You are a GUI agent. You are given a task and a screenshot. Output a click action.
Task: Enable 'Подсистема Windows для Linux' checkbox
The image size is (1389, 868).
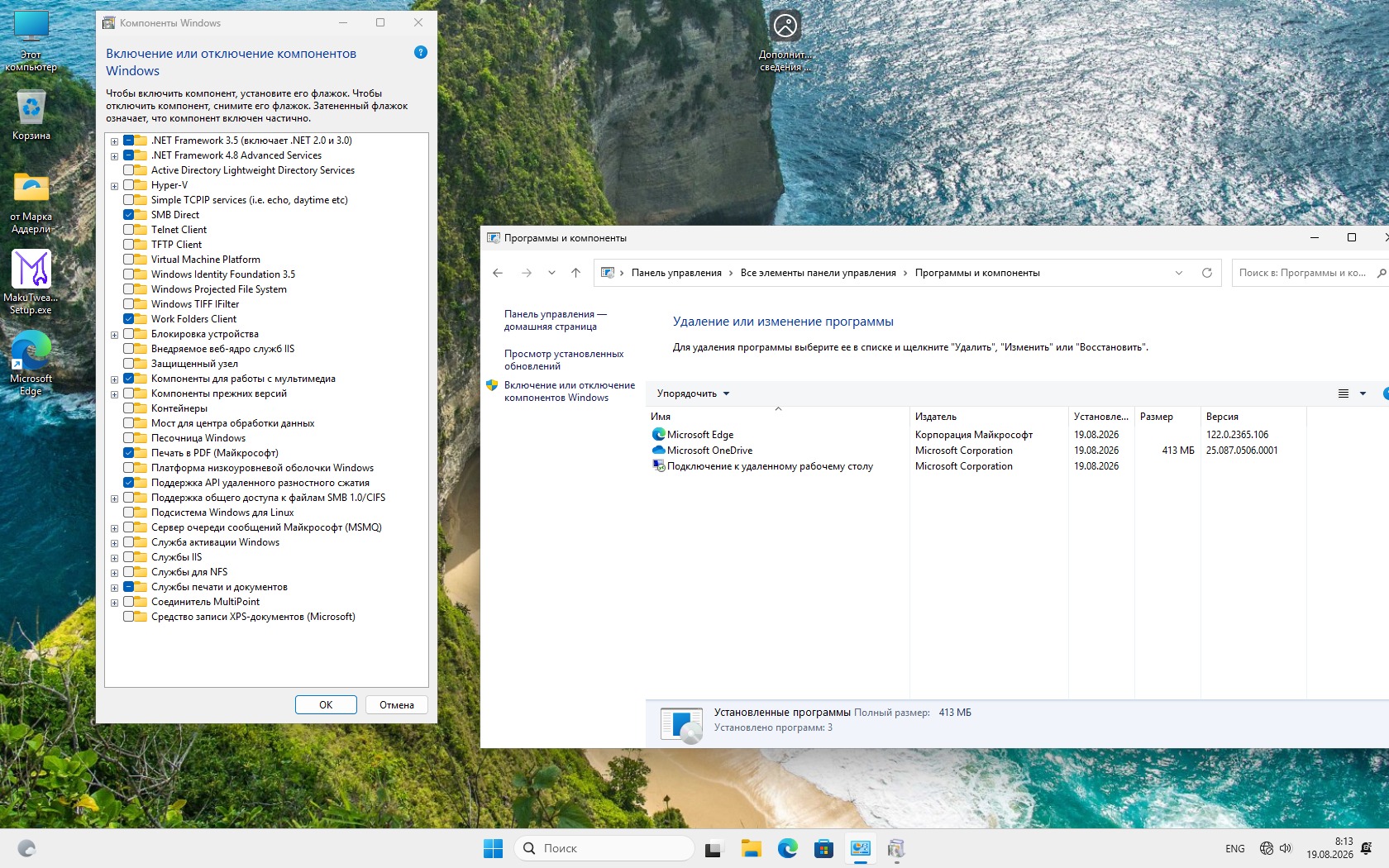[x=129, y=513]
